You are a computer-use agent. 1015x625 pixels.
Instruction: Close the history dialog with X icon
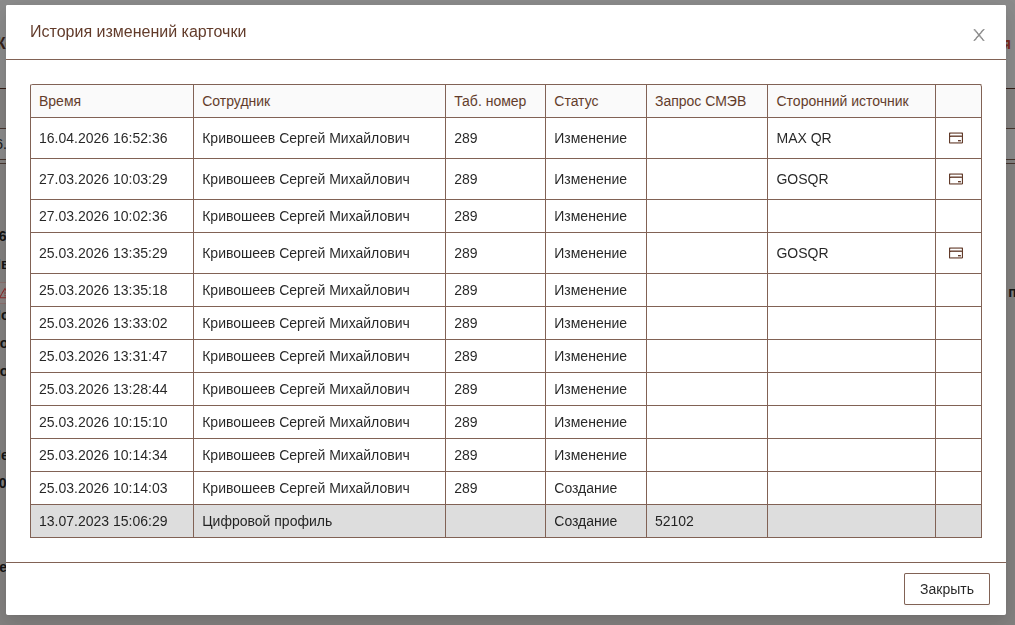[x=978, y=35]
